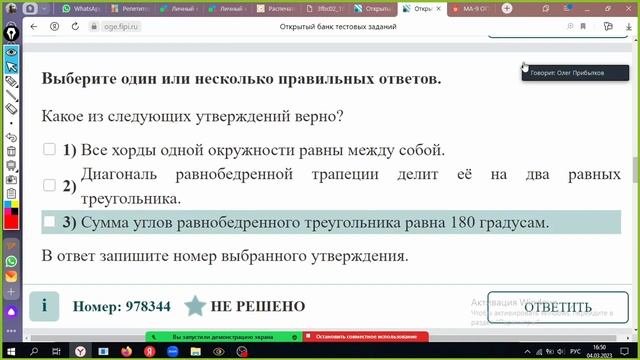Switch the РУС input language
640x360 pixels.
[576, 351]
